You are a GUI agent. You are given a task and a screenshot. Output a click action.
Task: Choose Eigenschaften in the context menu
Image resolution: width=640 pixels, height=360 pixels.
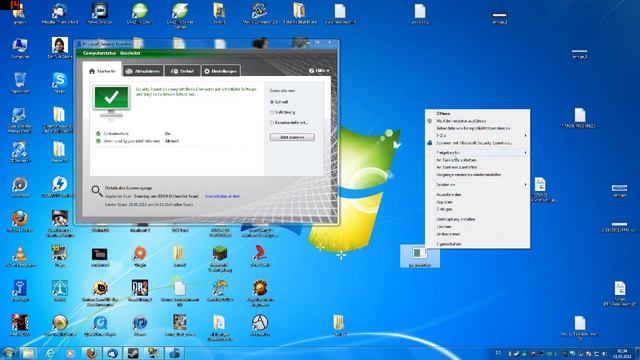tap(477, 244)
